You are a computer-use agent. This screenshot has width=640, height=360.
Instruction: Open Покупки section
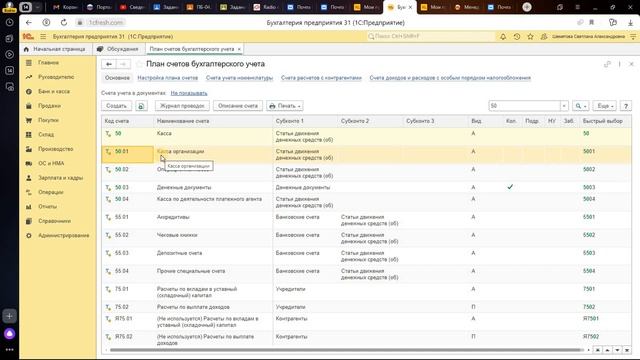[x=49, y=120]
